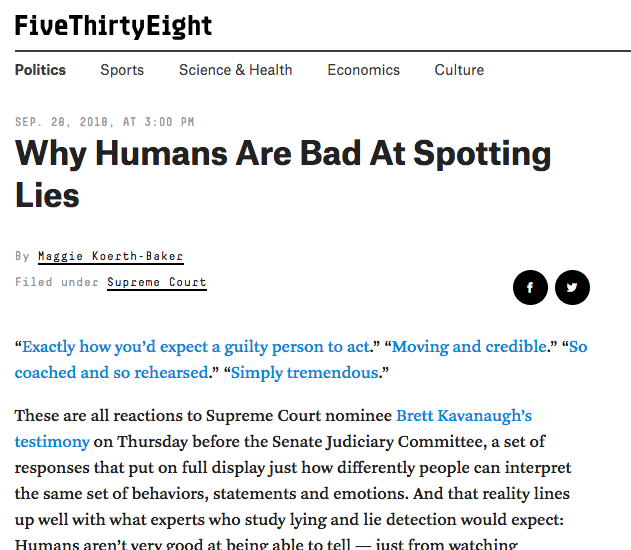This screenshot has height=550, width=631.
Task: Follow the 'Exactly how you'd expect' quote link
Action: (196, 346)
